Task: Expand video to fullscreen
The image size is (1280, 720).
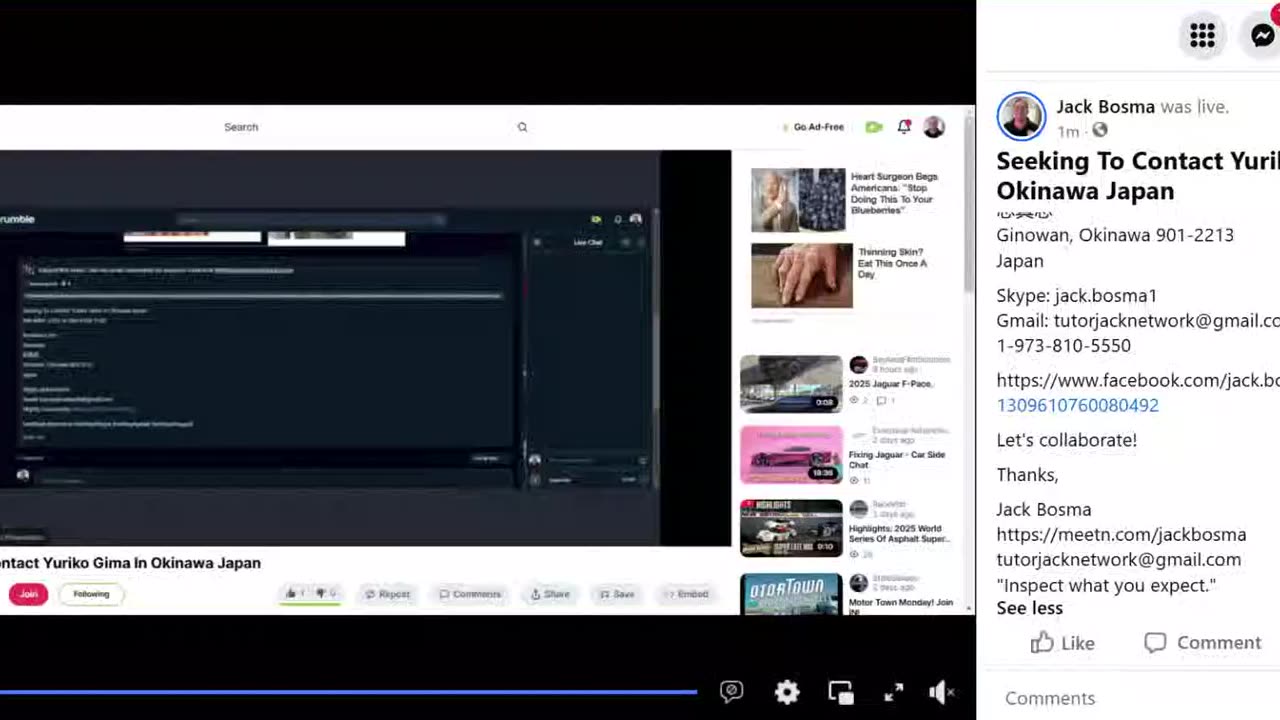Action: tap(893, 692)
